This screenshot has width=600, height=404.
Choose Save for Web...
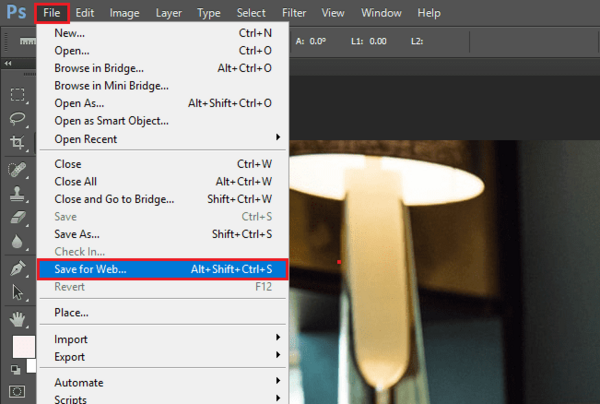coord(163,269)
